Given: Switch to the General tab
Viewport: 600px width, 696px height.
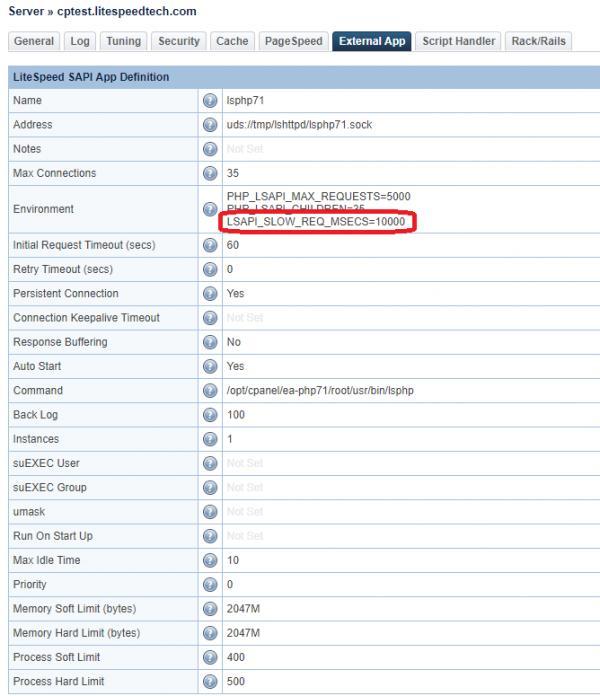Looking at the screenshot, I should [34, 41].
